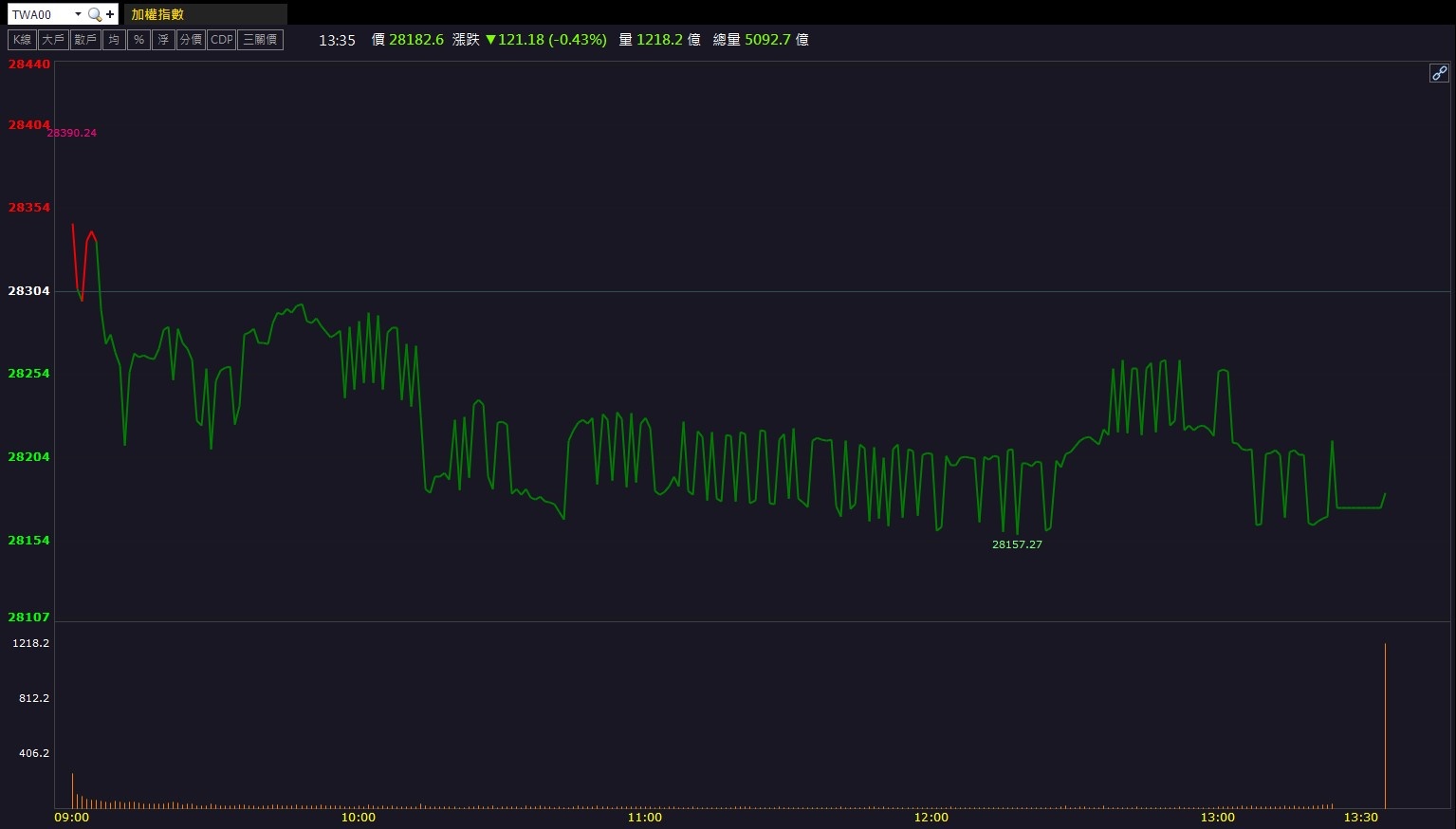Screen dimensions: 1456x829
Task: Click the 三關價 three-level price button
Action: tap(260, 40)
